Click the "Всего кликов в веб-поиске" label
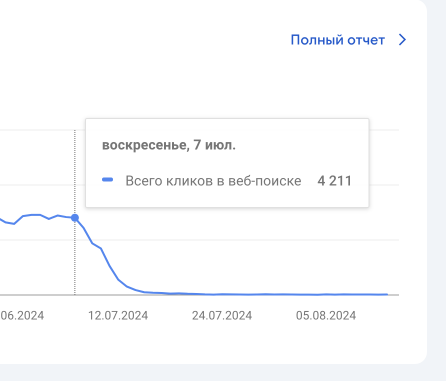The height and width of the screenshot is (381, 446). 213,181
